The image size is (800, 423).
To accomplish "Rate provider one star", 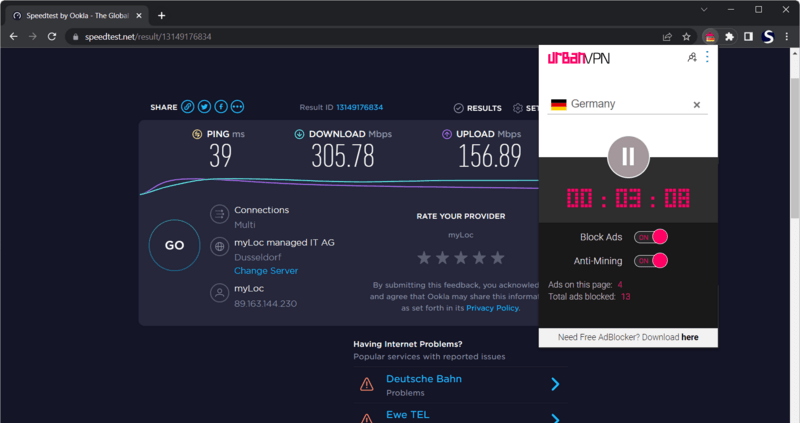I will pos(424,258).
